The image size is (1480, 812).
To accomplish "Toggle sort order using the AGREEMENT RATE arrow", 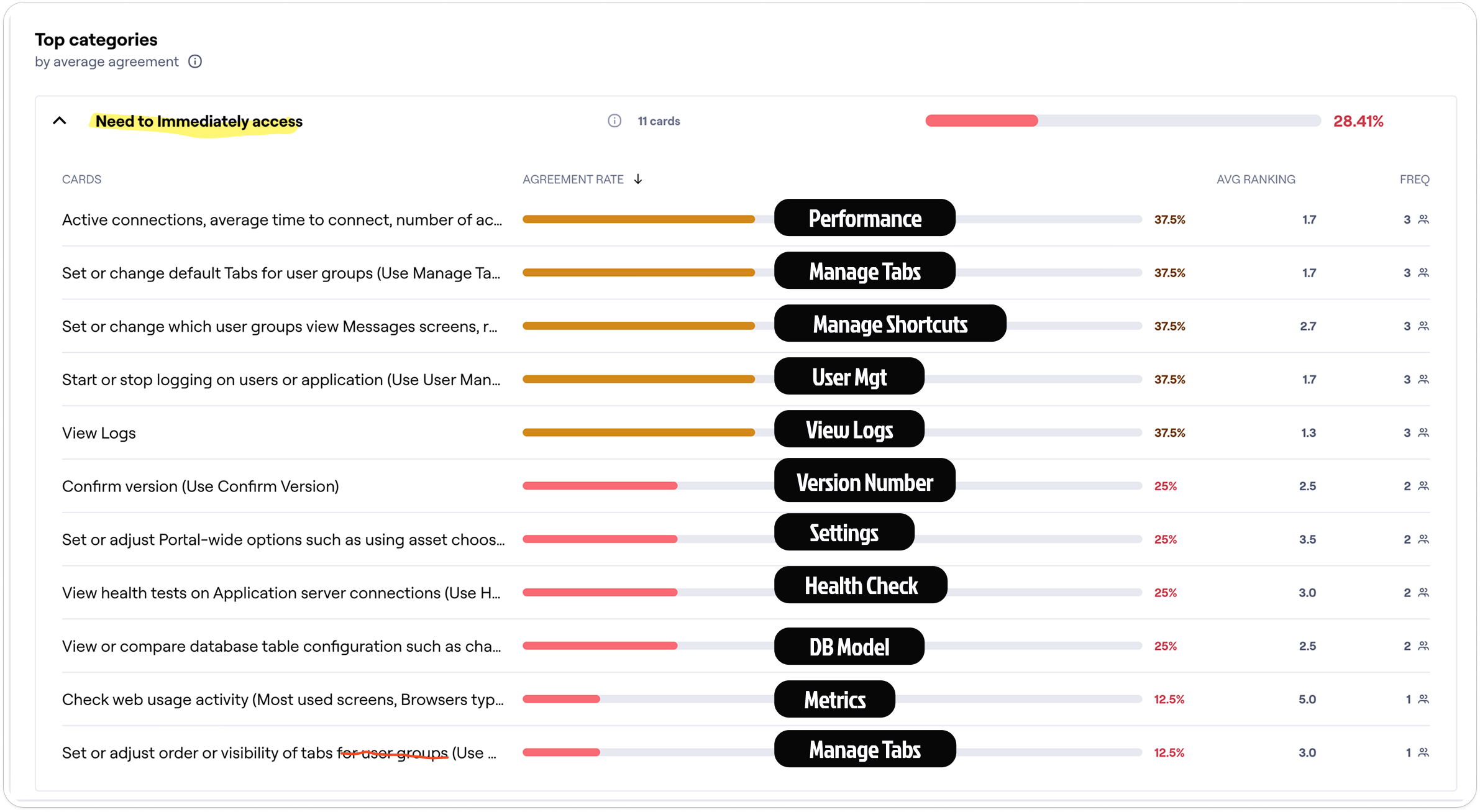I will (x=638, y=179).
